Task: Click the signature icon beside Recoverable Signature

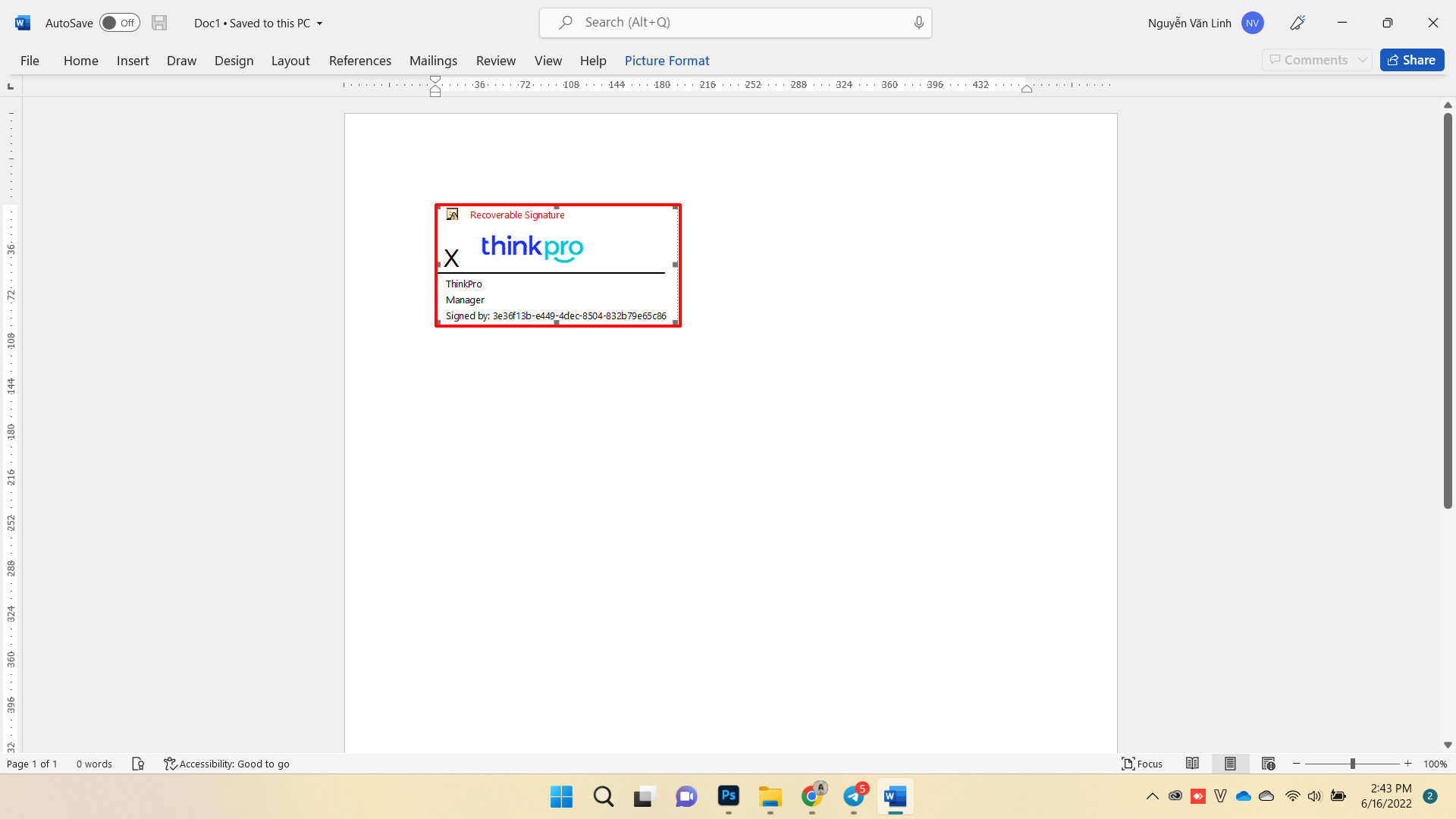Action: (453, 215)
